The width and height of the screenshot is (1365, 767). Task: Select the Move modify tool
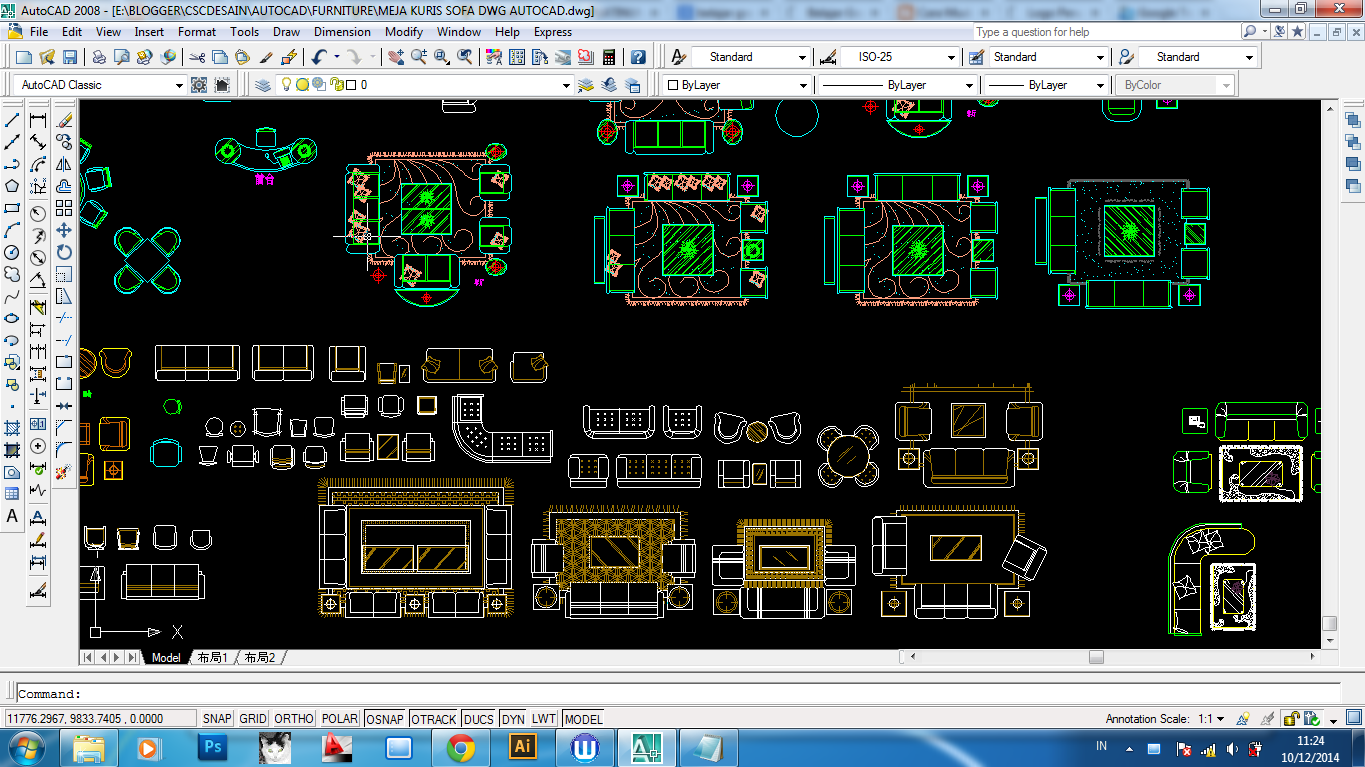64,230
